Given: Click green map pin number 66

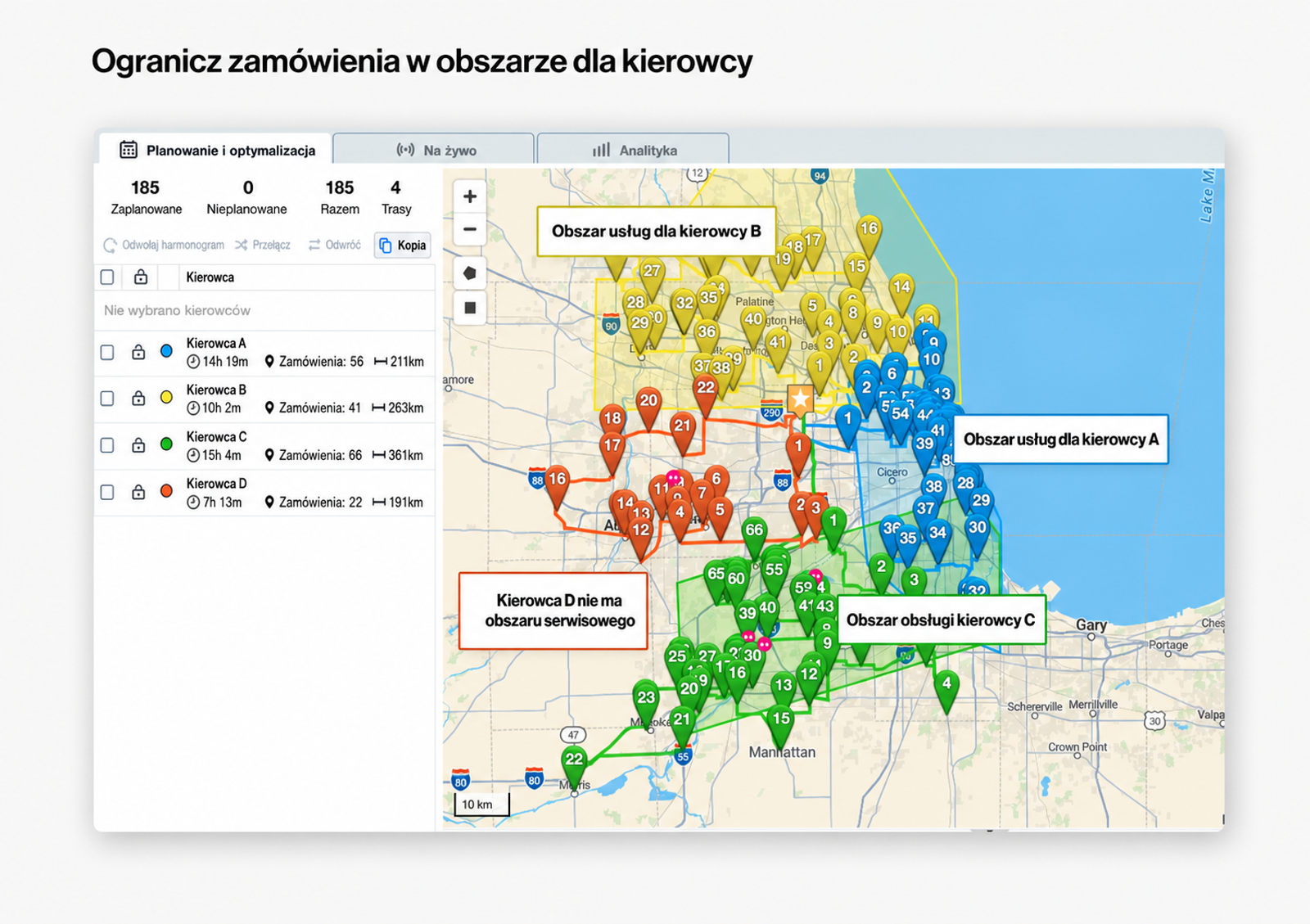Looking at the screenshot, I should [754, 535].
